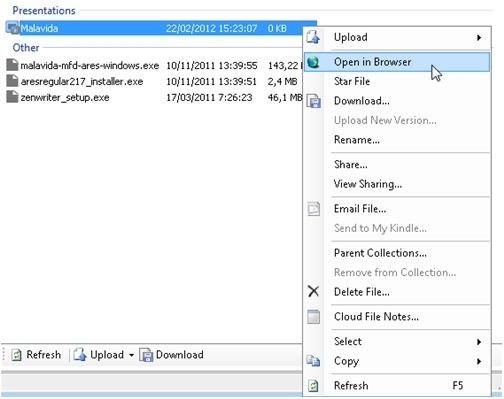Click Select entry in the context menu
The height and width of the screenshot is (399, 504).
[397, 342]
